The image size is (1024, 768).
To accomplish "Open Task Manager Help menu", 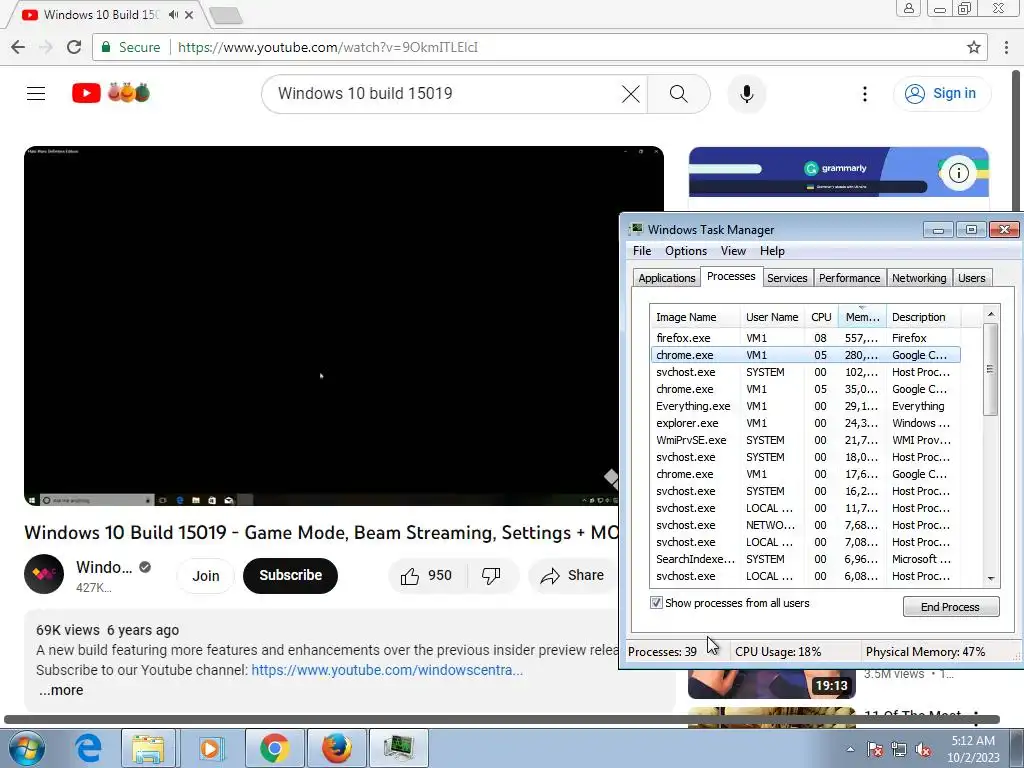I will click(x=772, y=251).
